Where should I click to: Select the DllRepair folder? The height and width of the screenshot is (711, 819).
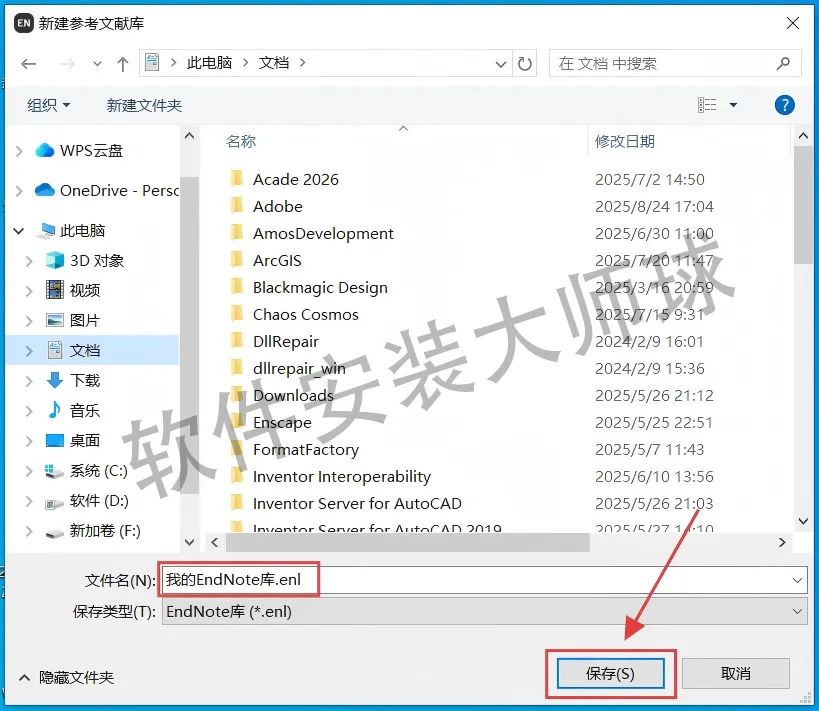[x=275, y=342]
